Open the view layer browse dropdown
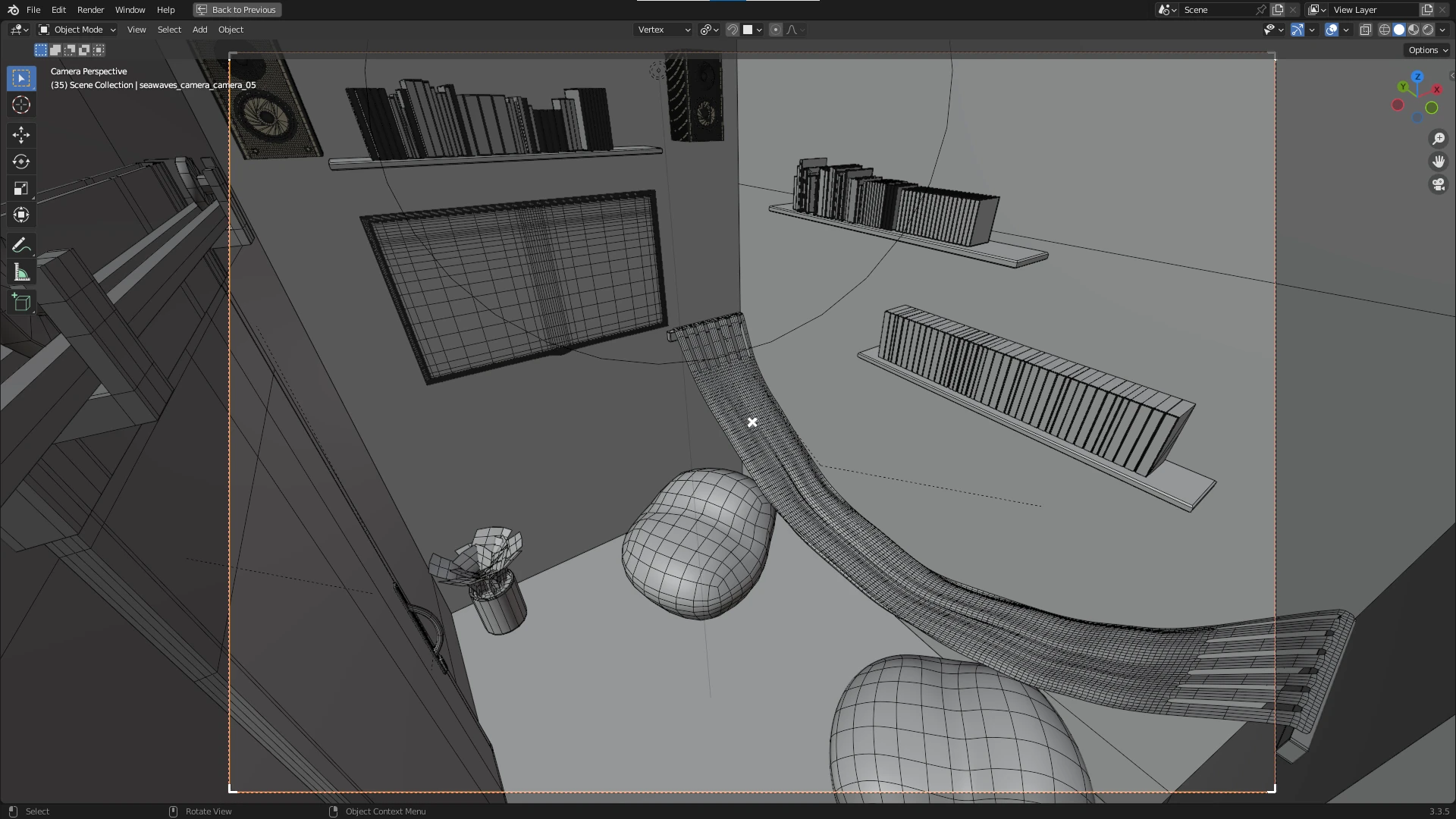Viewport: 1456px width, 819px height. [x=1317, y=10]
